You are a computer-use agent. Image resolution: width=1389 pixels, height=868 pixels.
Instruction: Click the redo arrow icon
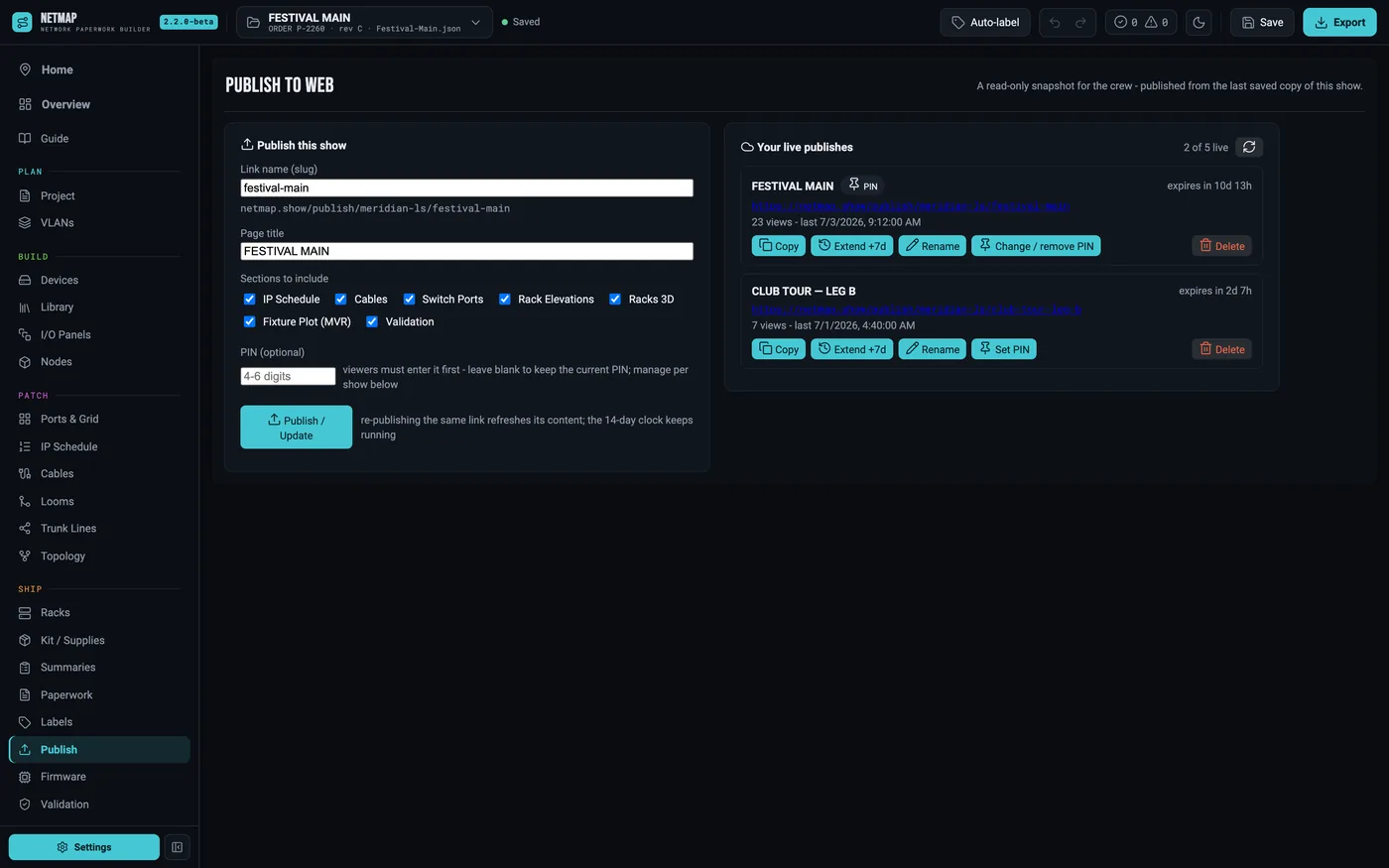tap(1080, 22)
